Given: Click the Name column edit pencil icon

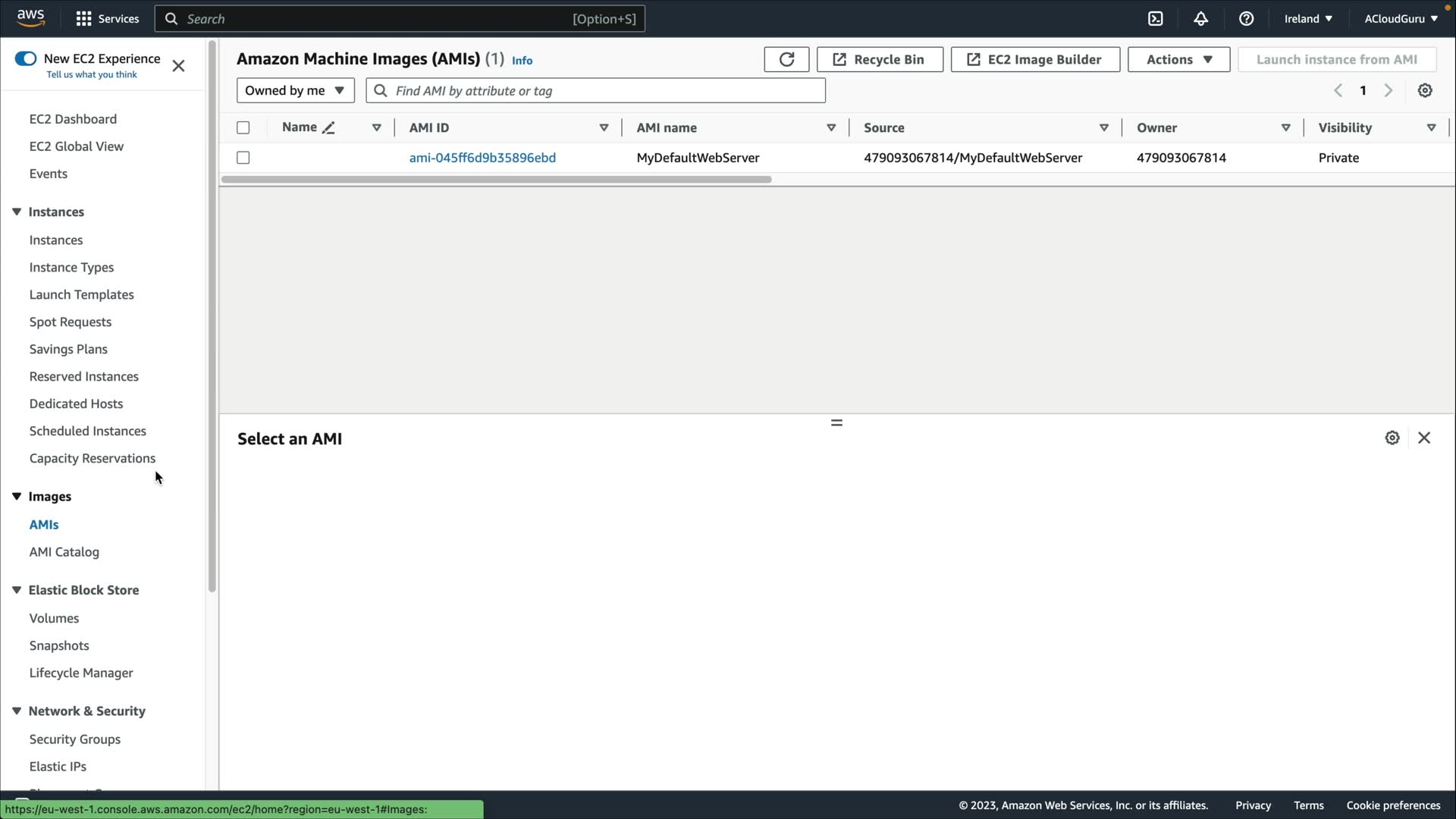Looking at the screenshot, I should 328,128.
